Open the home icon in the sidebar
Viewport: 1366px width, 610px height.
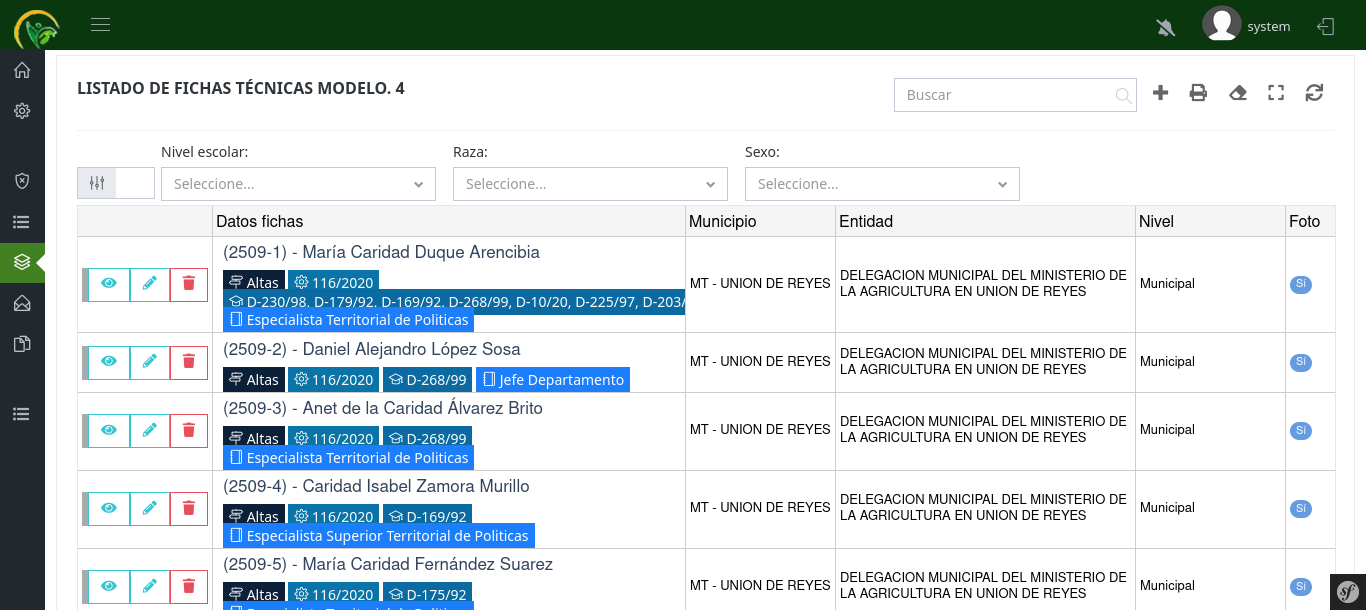pyautogui.click(x=22, y=70)
